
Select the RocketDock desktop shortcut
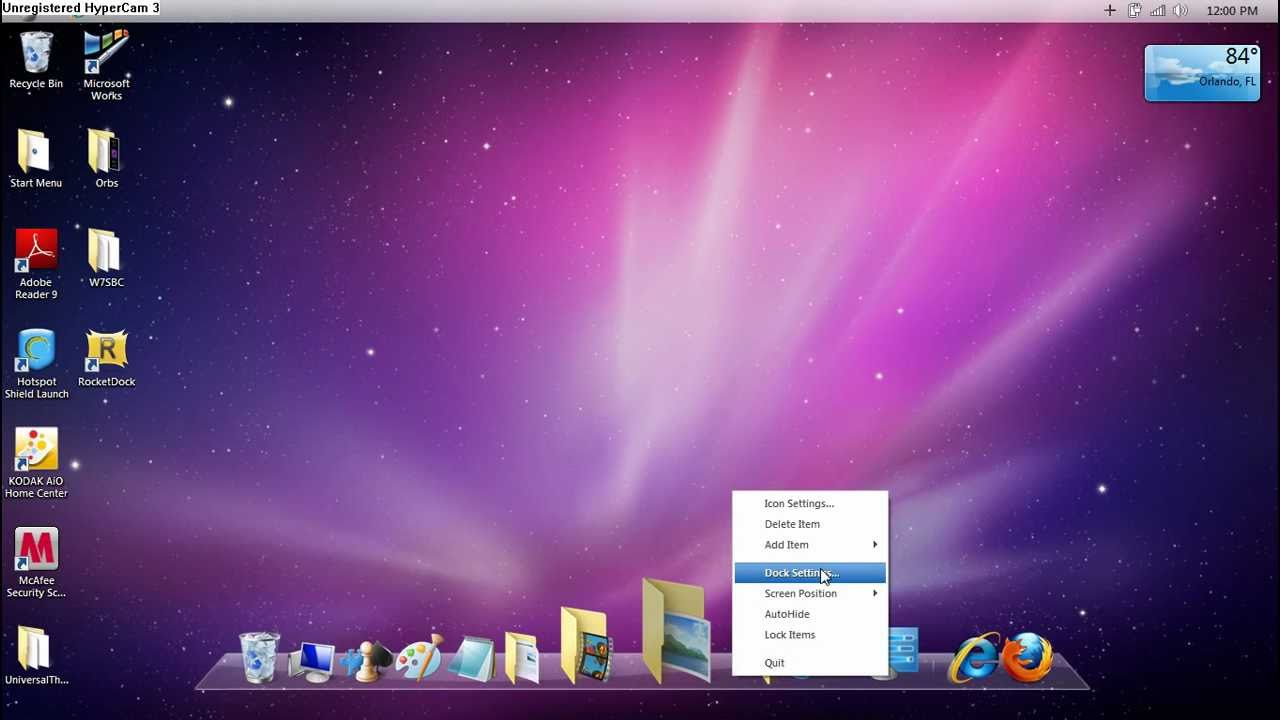(x=106, y=358)
